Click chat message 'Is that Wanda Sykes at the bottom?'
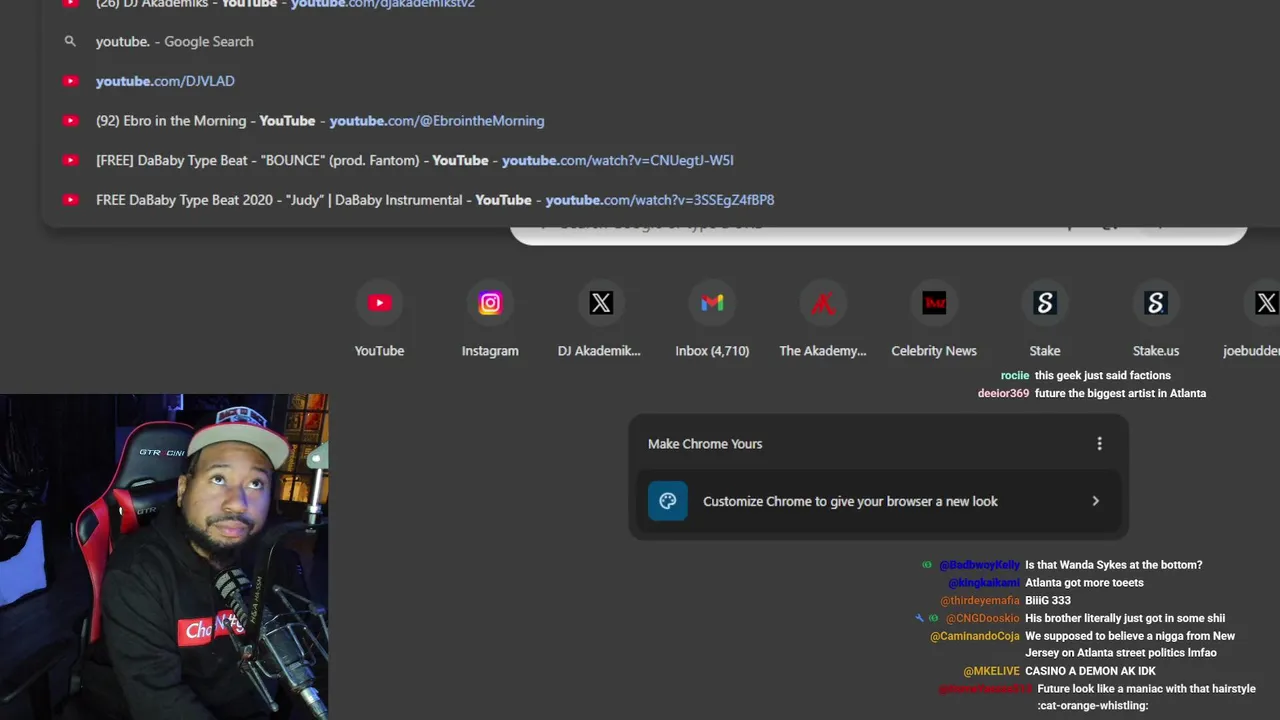This screenshot has width=1280, height=720. [1114, 565]
